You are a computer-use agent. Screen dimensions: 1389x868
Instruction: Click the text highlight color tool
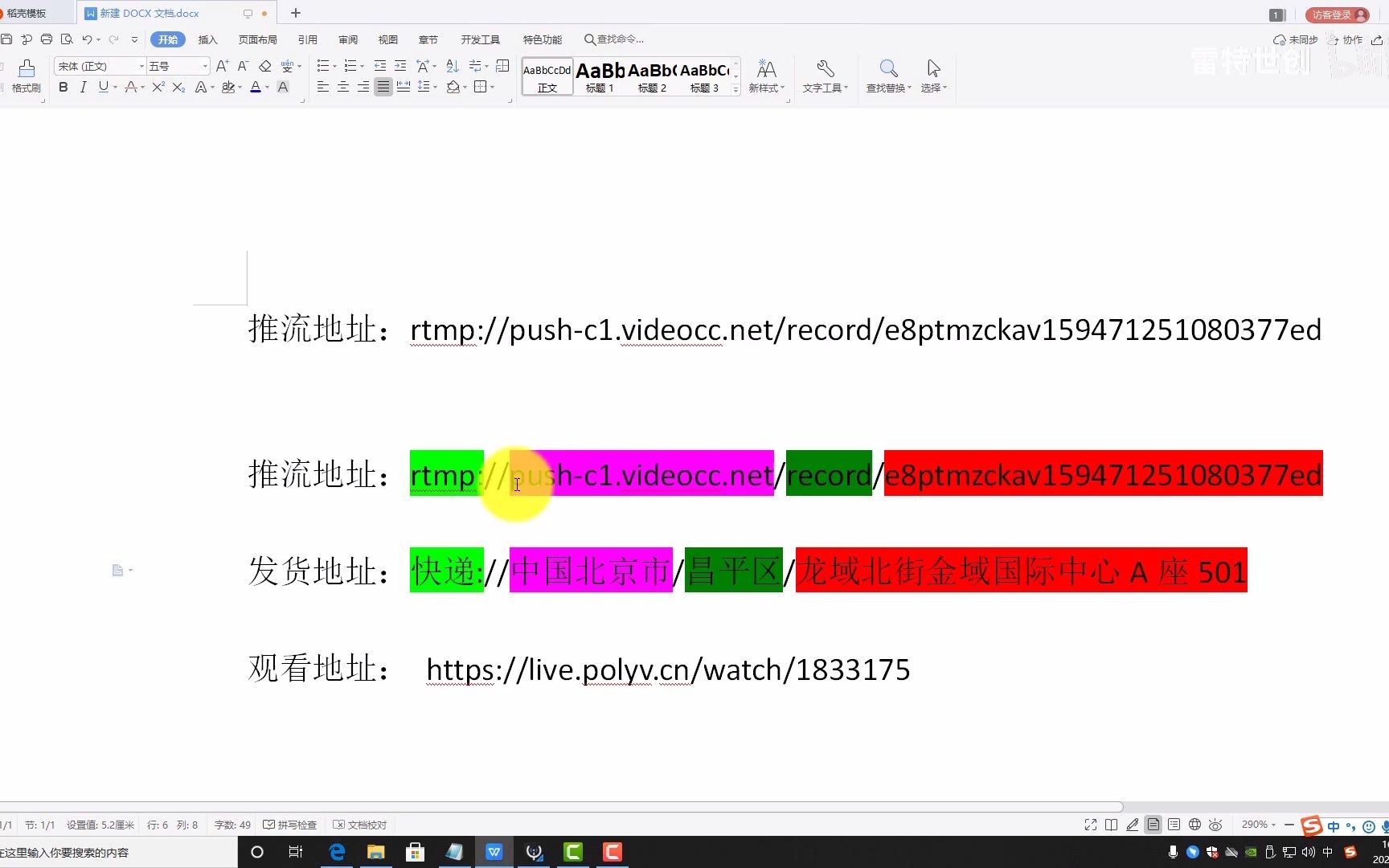228,87
